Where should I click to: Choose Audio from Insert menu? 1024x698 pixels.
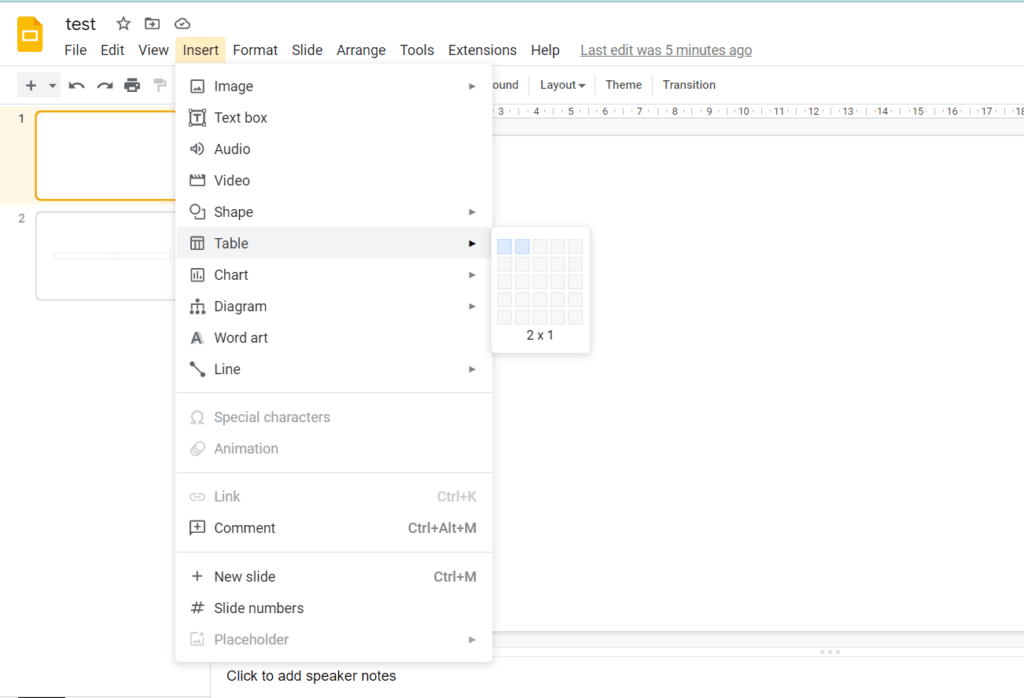tap(334, 149)
